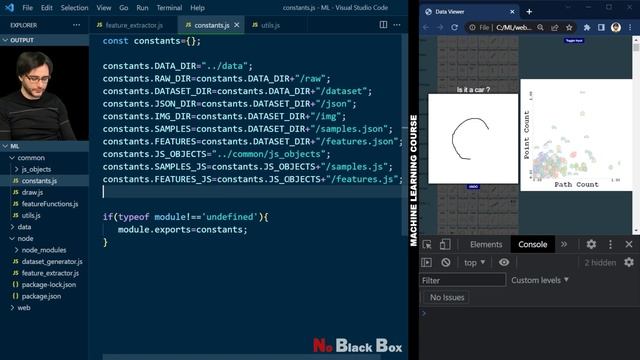Open the browser zoom magnifier icon
The height and width of the screenshot is (360, 640).
[x=540, y=27]
